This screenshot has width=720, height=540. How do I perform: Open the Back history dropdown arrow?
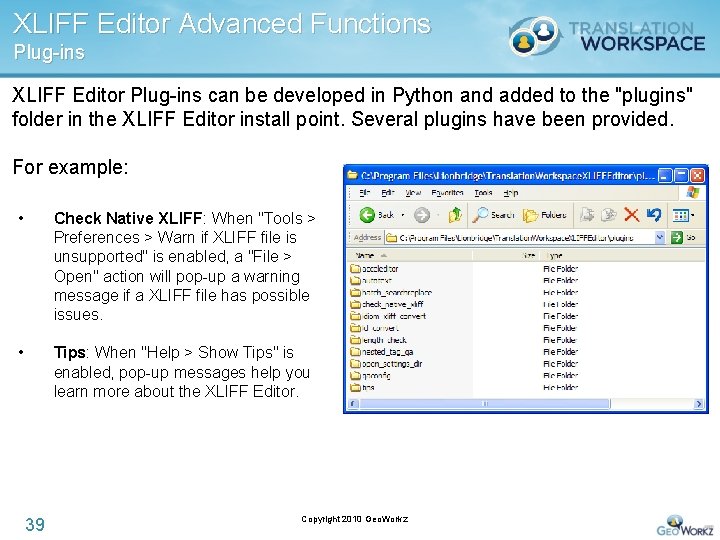(403, 215)
